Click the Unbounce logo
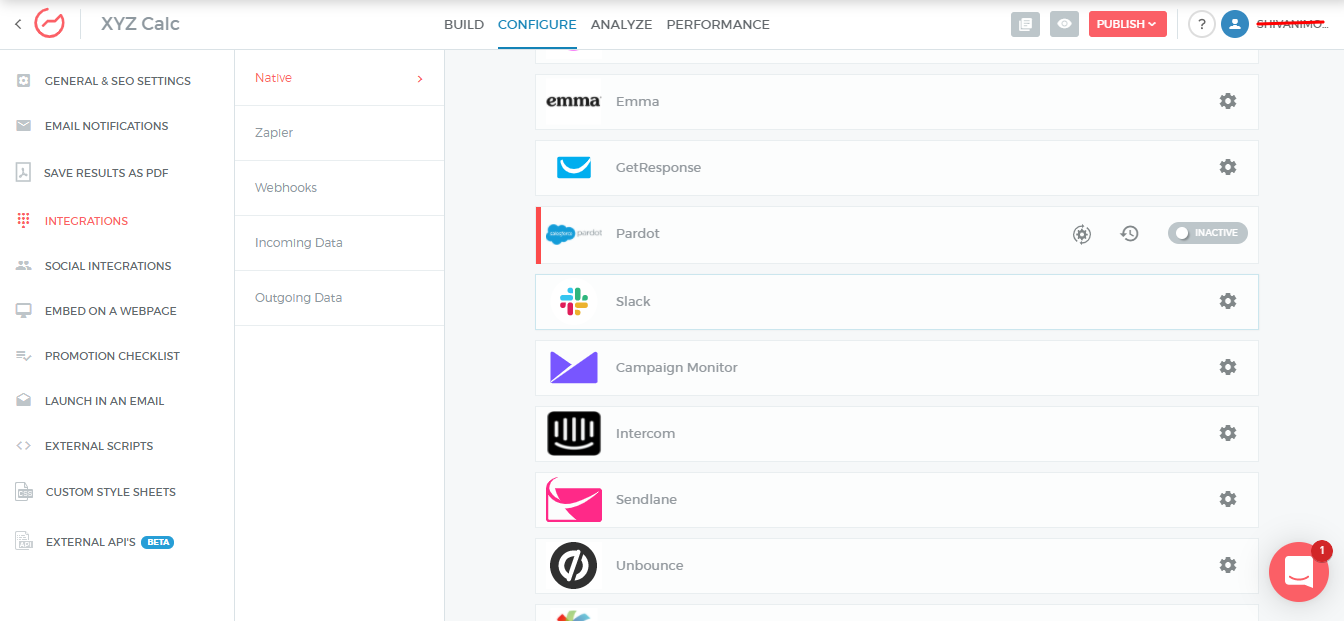 574,565
